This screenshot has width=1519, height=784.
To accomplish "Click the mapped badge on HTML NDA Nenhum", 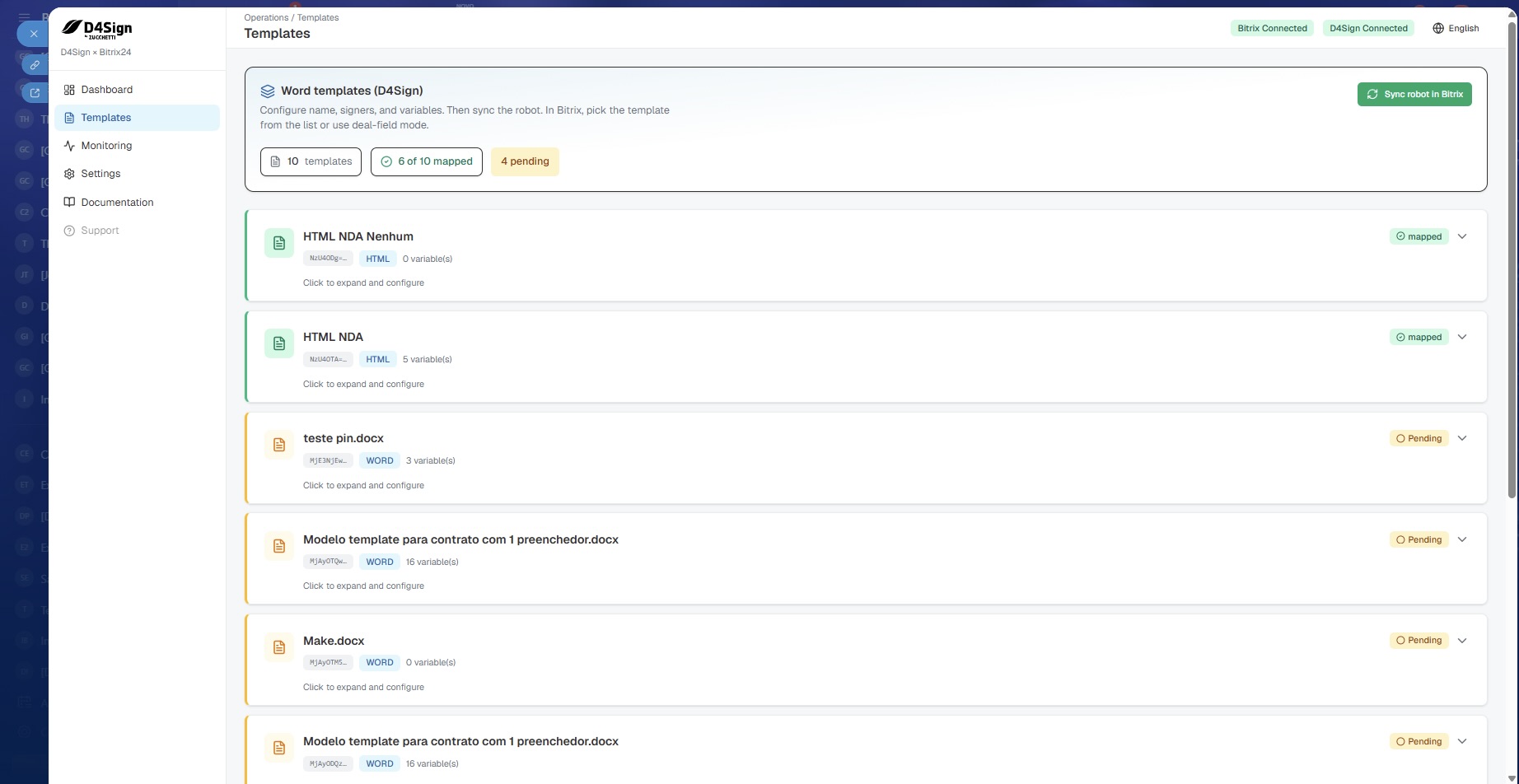I will (1419, 236).
